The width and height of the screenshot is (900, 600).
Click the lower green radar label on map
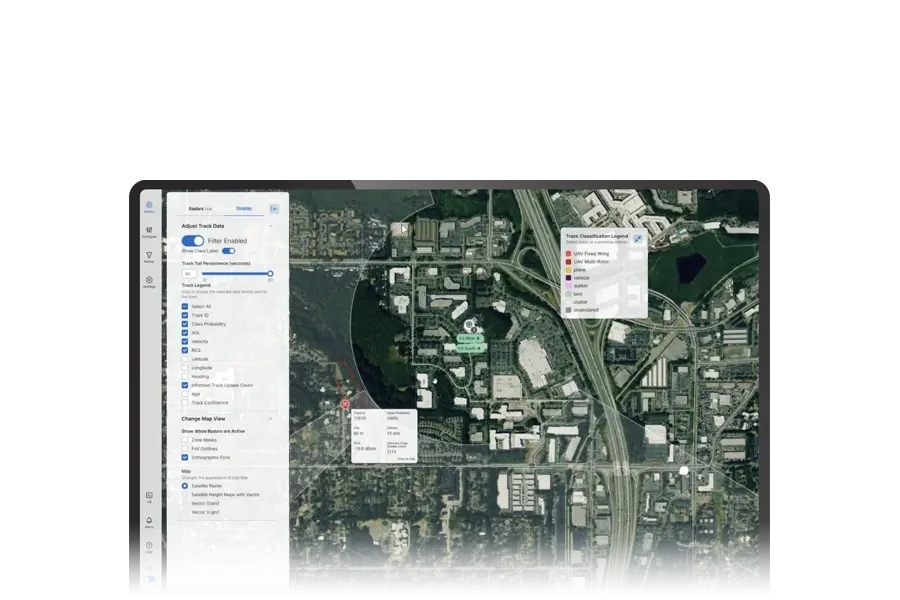click(x=471, y=348)
